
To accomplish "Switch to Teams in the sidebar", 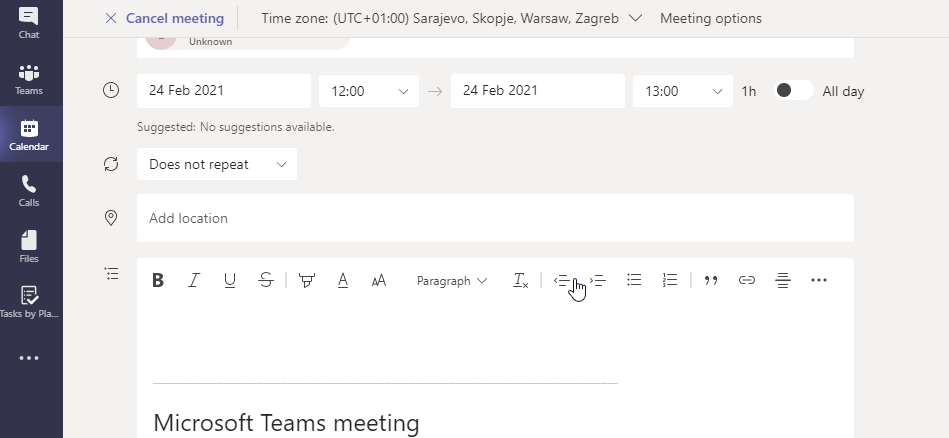I will point(29,80).
